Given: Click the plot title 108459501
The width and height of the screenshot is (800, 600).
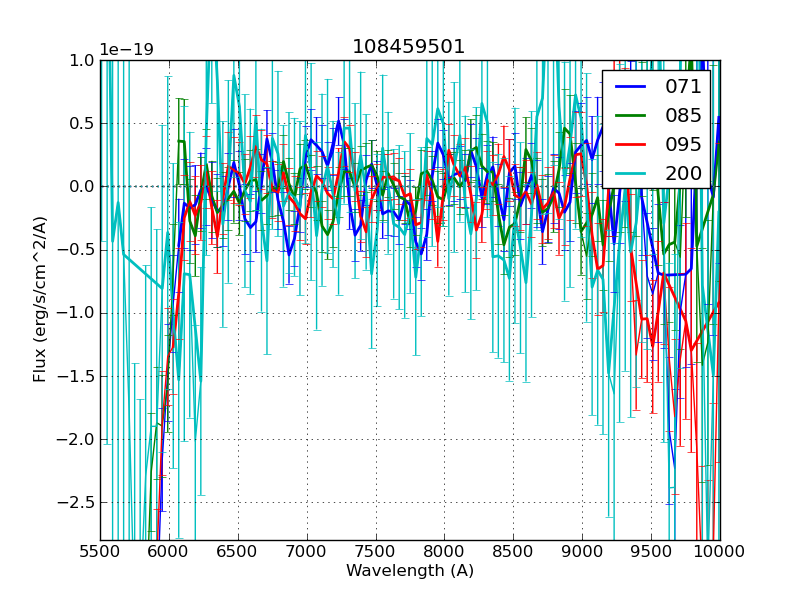Looking at the screenshot, I should point(409,47).
